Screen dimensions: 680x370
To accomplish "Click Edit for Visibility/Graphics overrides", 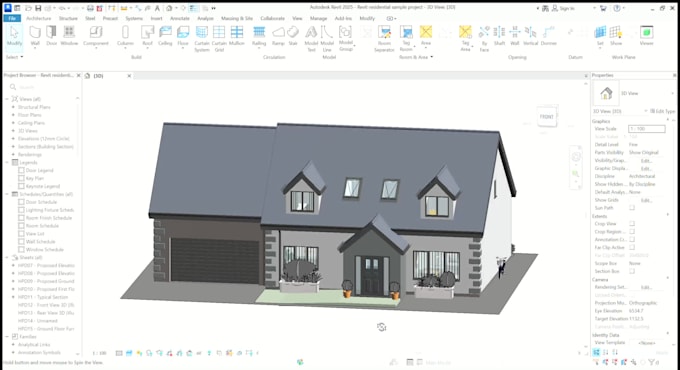I will click(646, 160).
